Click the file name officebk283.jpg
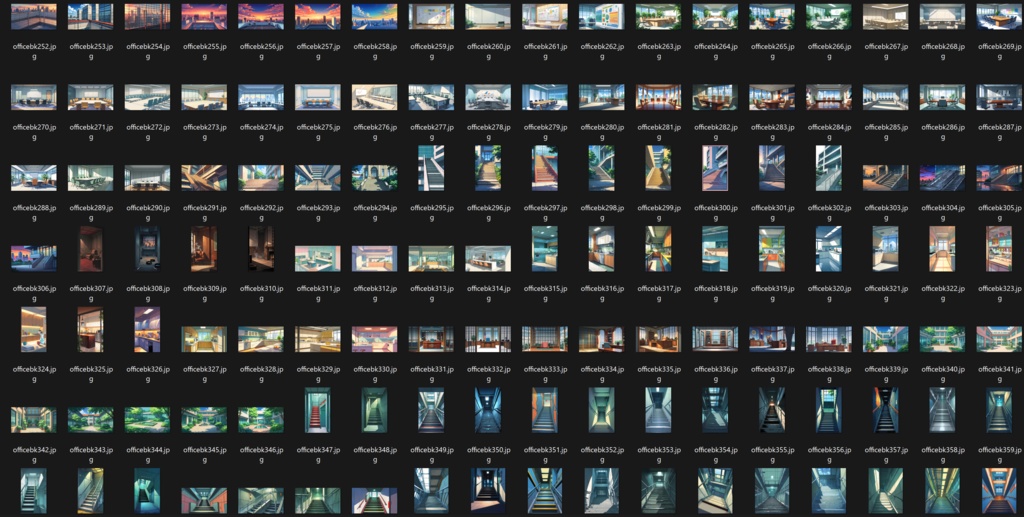The image size is (1024, 517). [x=773, y=132]
